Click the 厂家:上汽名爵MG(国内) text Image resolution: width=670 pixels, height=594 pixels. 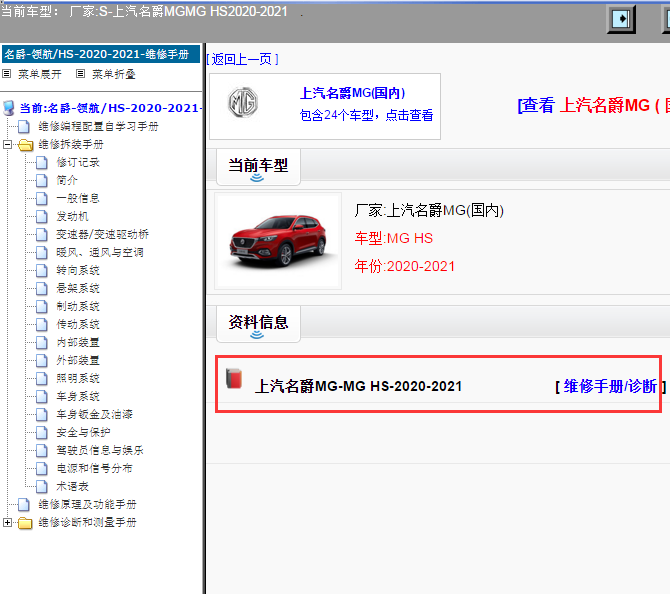point(429,210)
